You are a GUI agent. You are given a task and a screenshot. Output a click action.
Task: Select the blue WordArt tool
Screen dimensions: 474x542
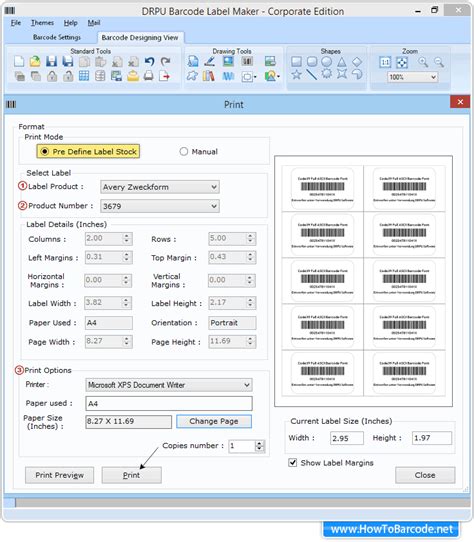coord(228,76)
